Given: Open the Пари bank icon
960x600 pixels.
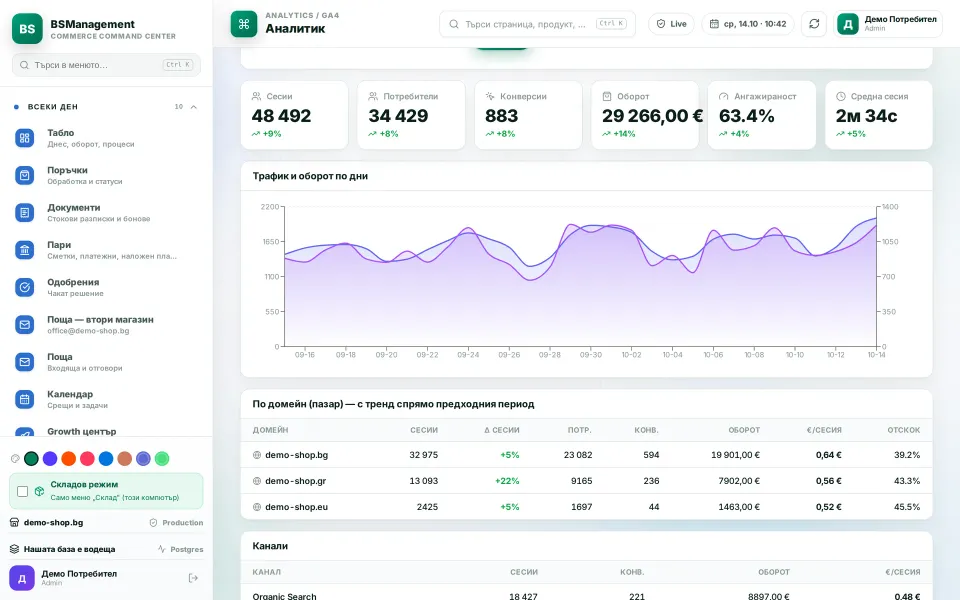Looking at the screenshot, I should pos(24,250).
